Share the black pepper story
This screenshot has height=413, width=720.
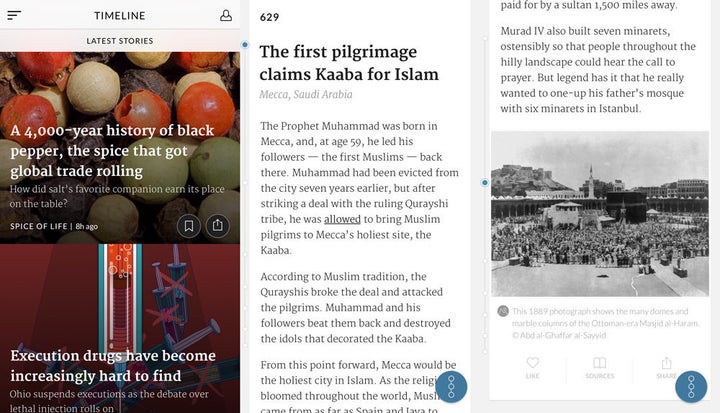click(x=217, y=225)
